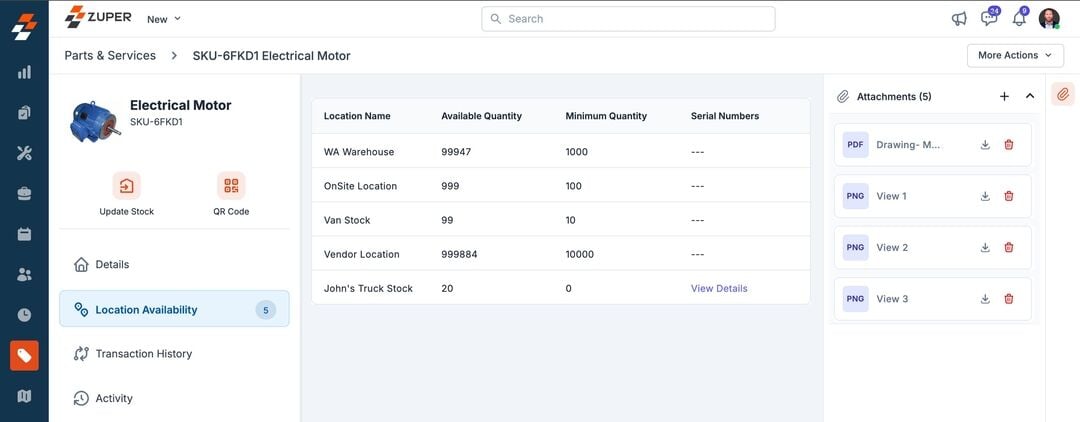Open the bar chart dashboard sidebar icon

point(24,72)
